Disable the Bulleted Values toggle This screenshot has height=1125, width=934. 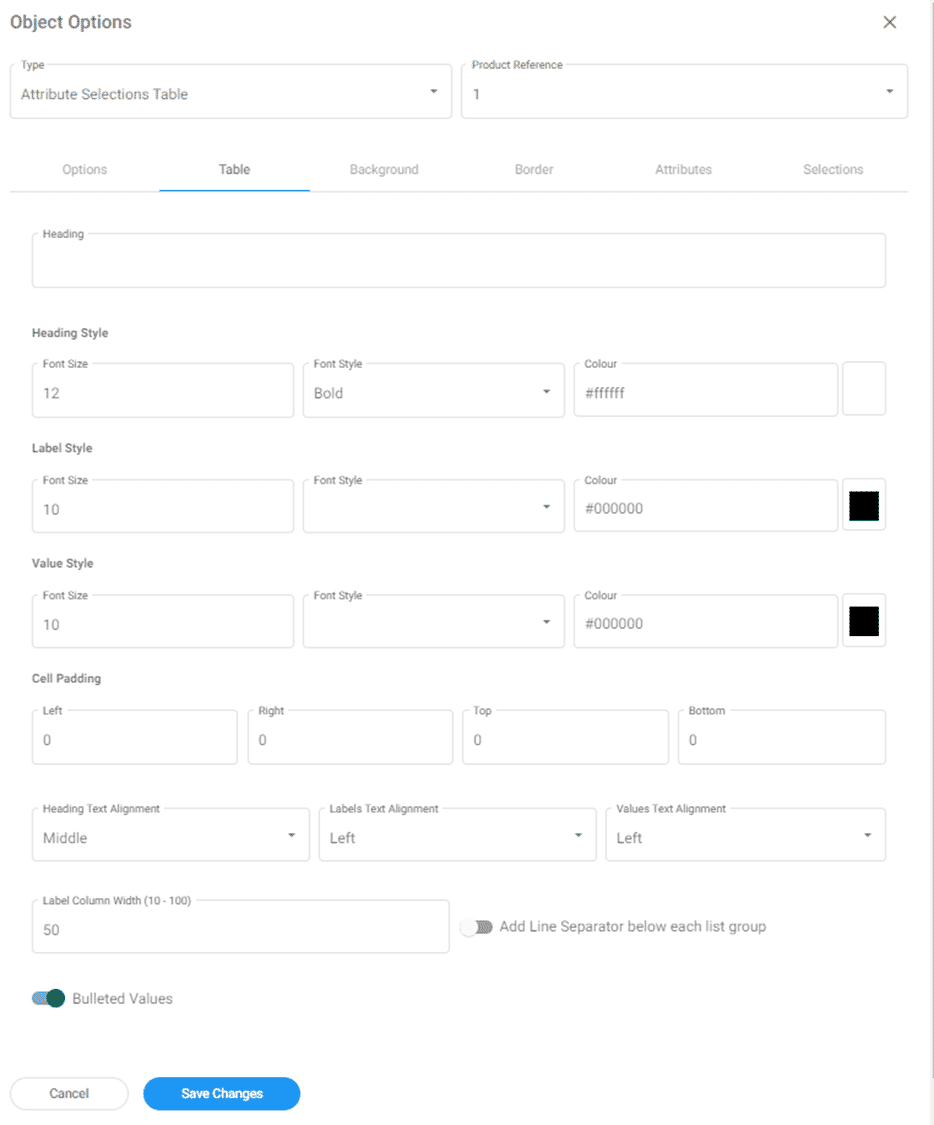(48, 998)
